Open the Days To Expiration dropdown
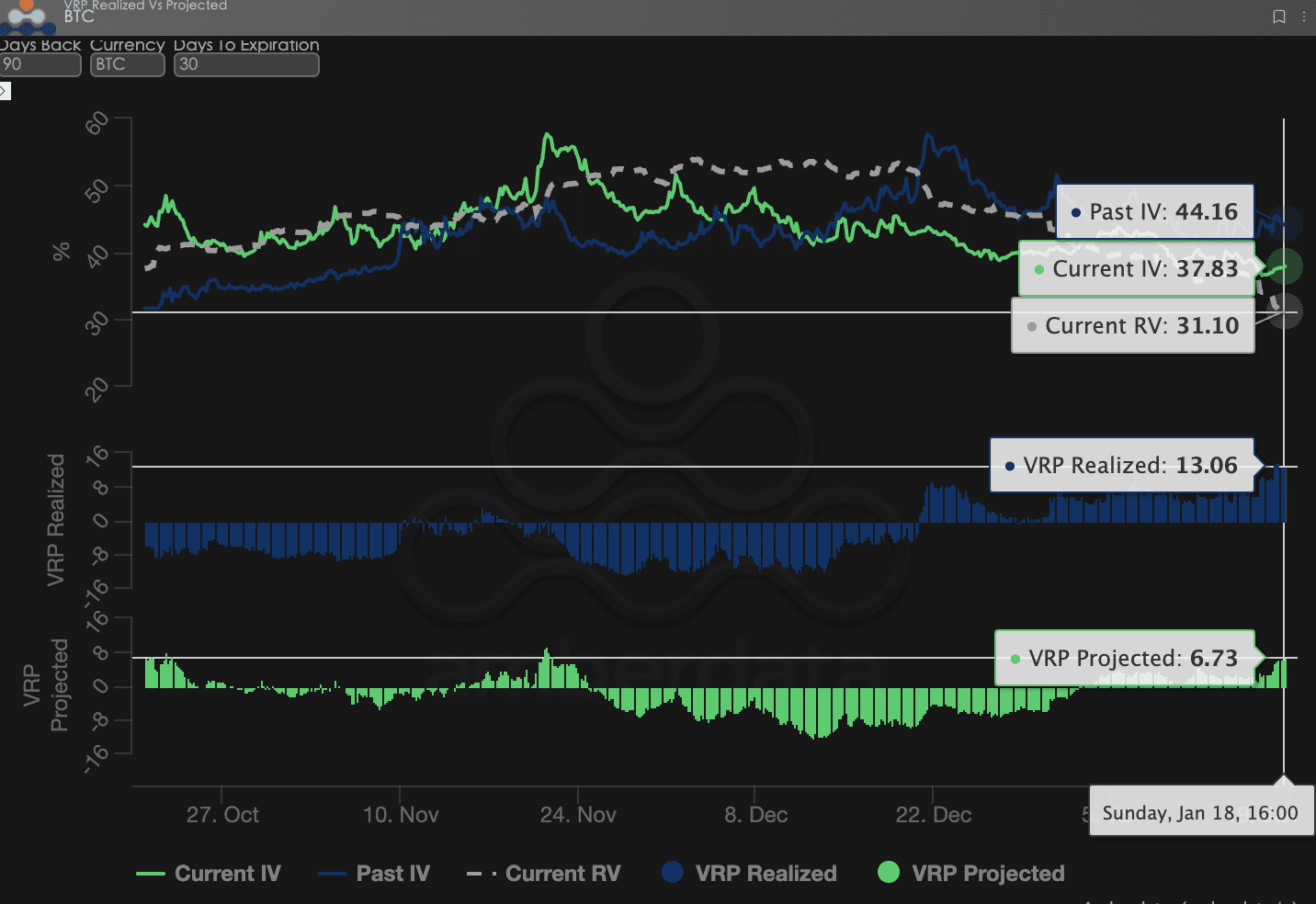 point(246,64)
